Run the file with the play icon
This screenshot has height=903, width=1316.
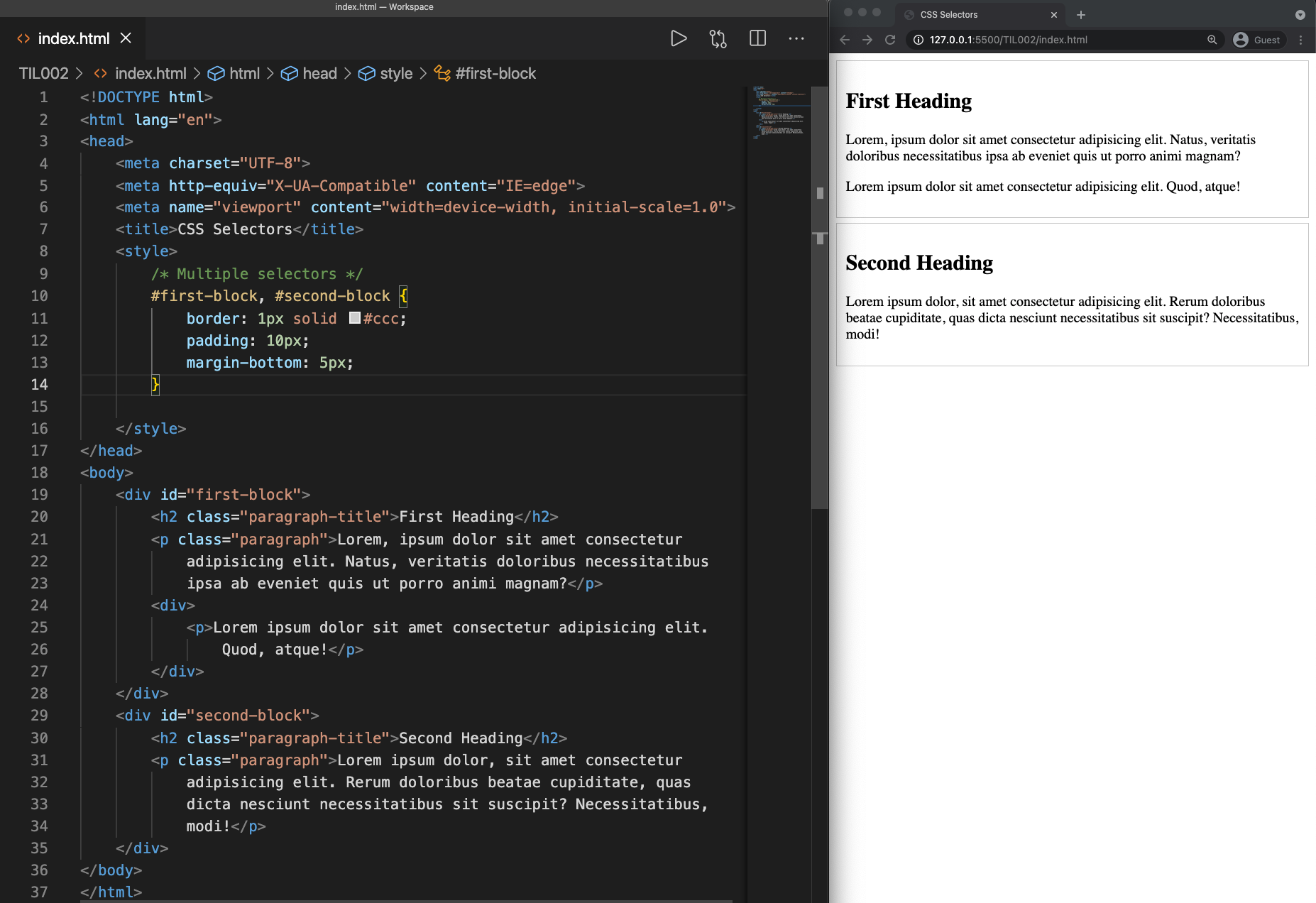click(679, 38)
